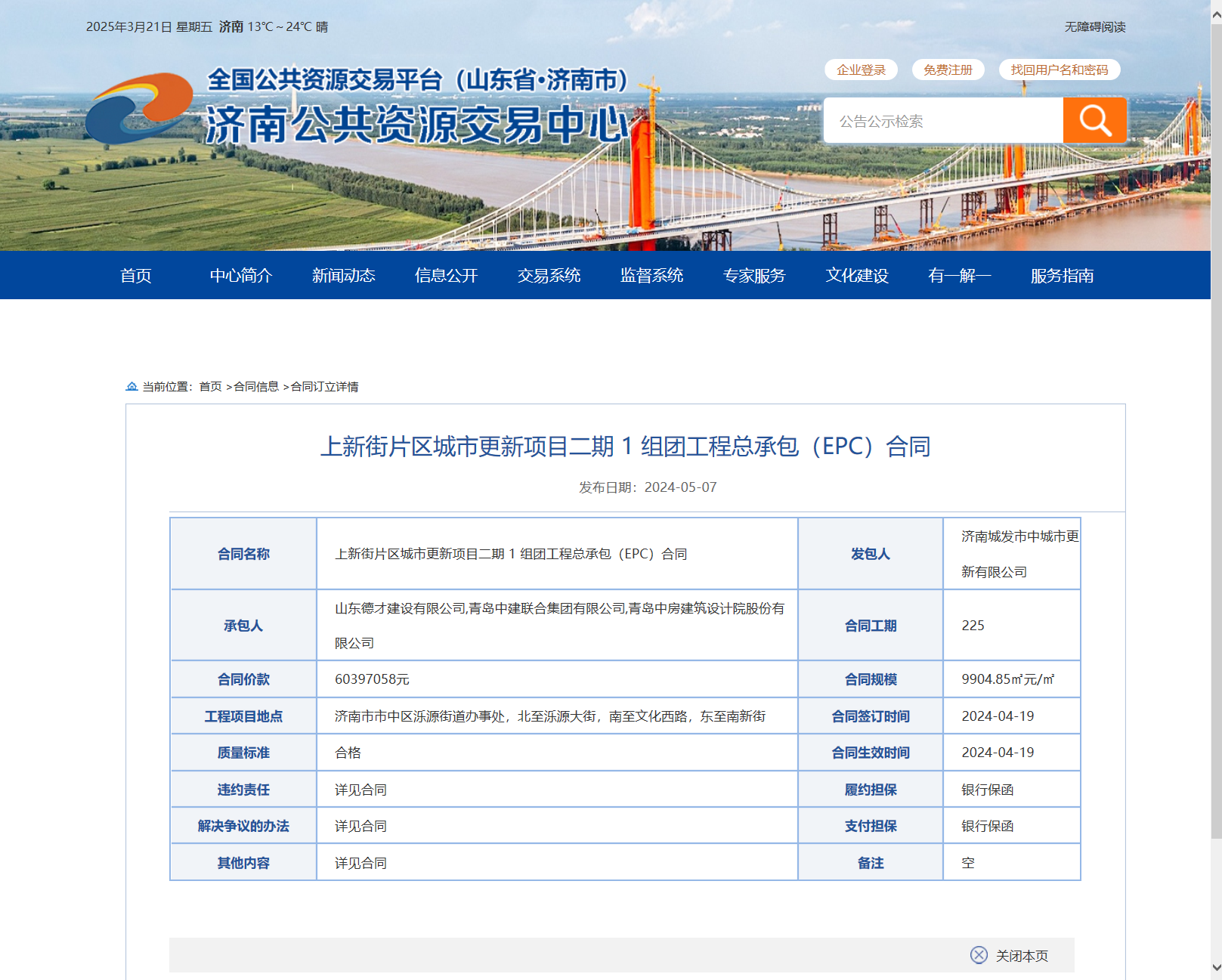Click the 首页 breadcrumb link
The height and width of the screenshot is (980, 1222).
tap(210, 387)
